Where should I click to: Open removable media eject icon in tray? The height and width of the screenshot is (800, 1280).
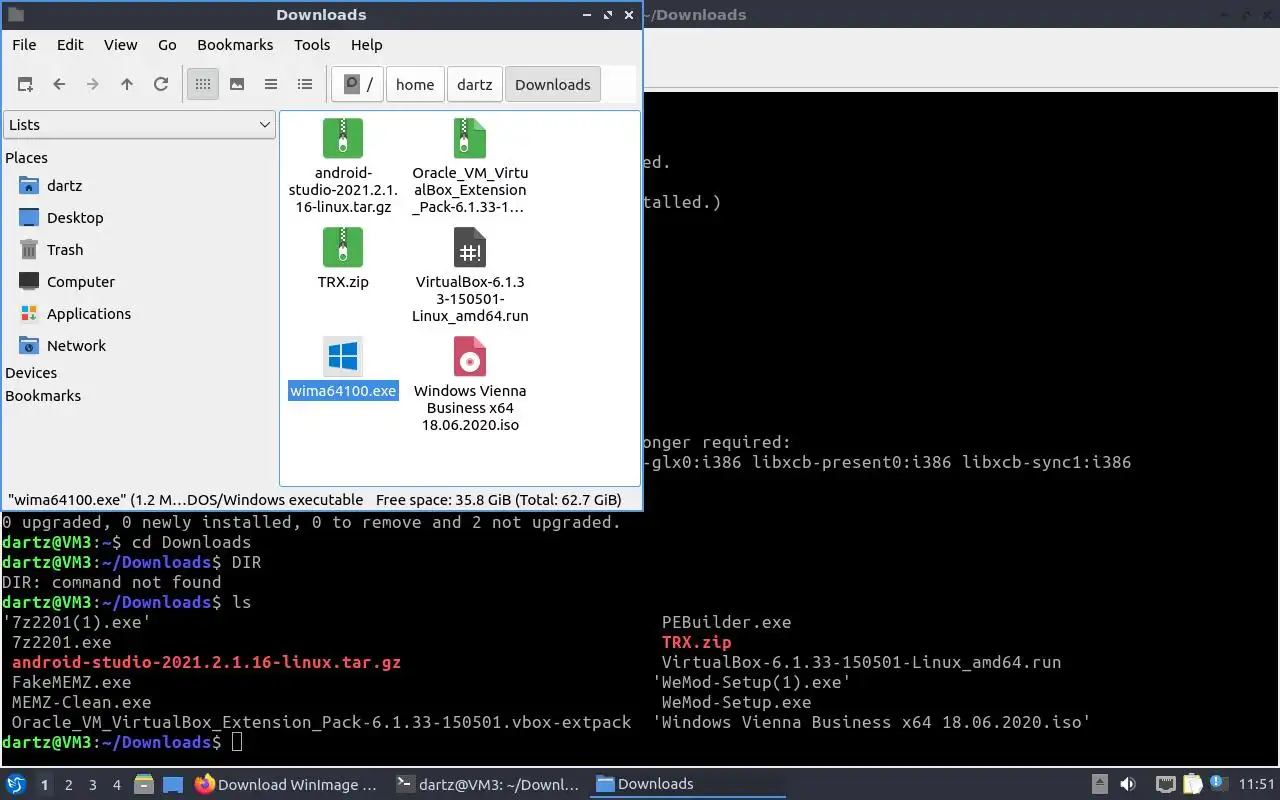coord(1099,785)
